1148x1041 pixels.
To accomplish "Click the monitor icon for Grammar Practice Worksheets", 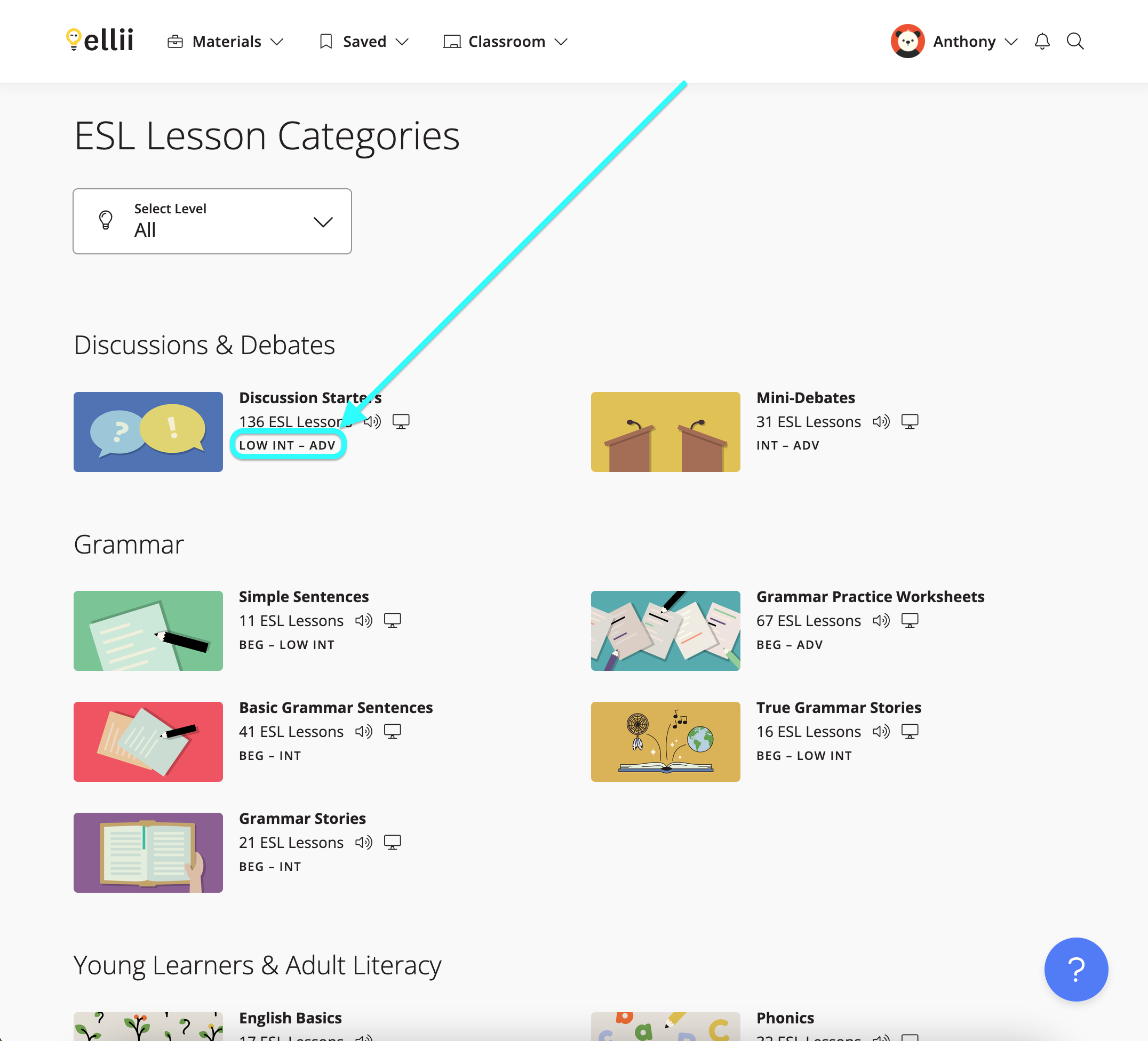I will (x=910, y=620).
